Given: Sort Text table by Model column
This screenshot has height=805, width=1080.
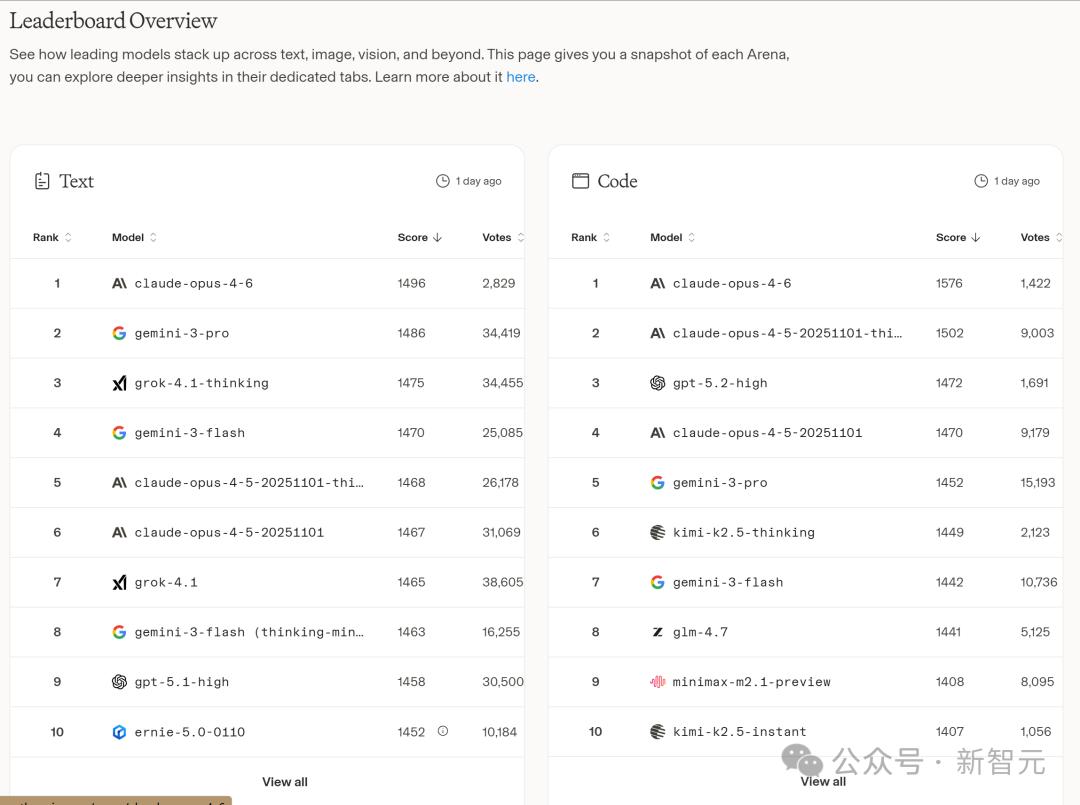Looking at the screenshot, I should coord(134,237).
